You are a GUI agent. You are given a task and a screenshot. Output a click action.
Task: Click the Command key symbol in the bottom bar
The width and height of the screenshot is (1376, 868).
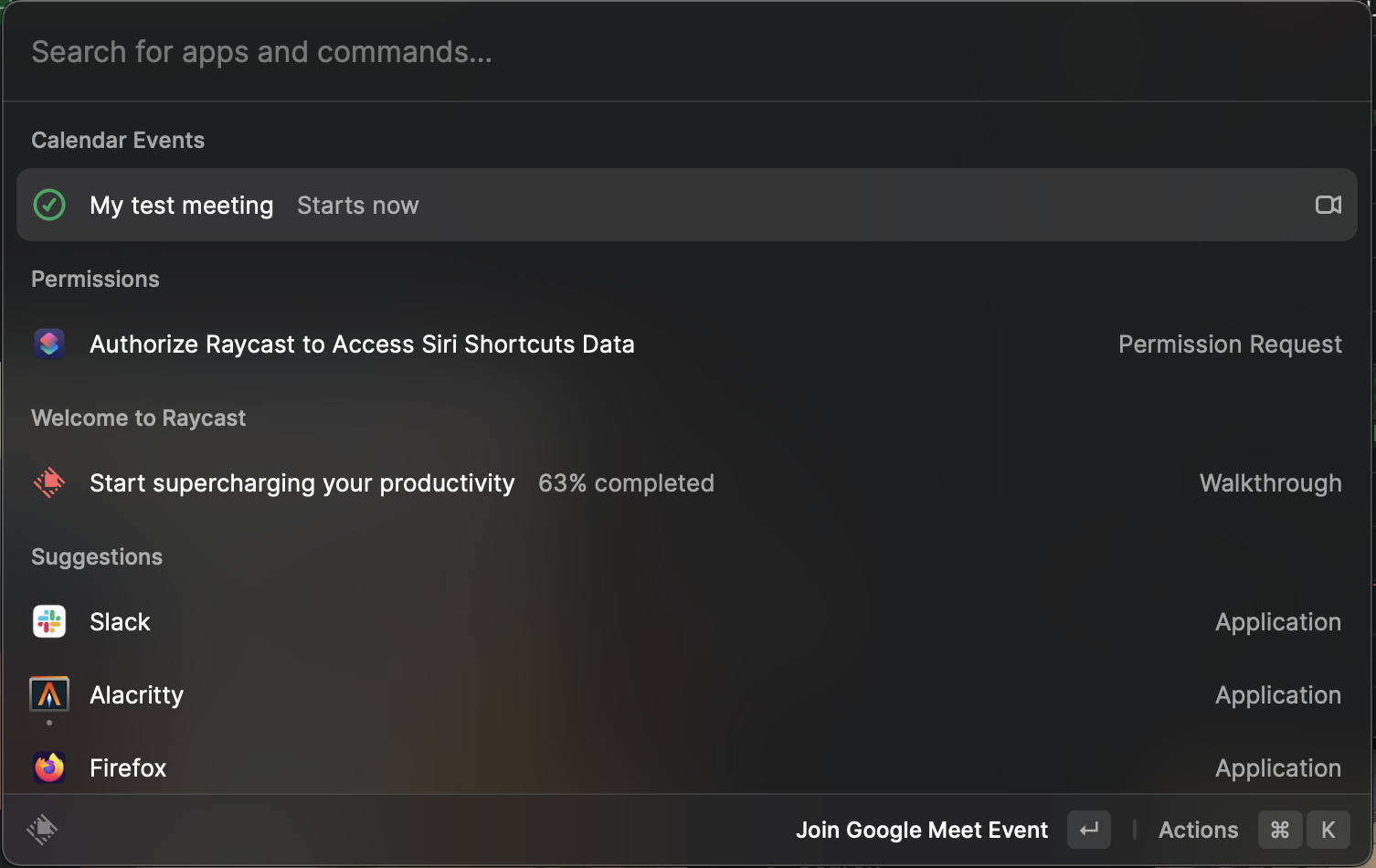1280,830
